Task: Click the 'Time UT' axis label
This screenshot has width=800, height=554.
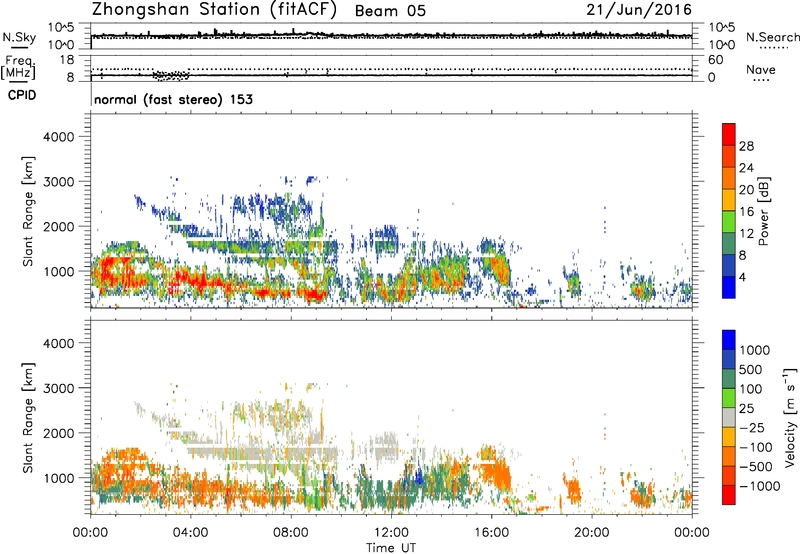Action: click(391, 548)
